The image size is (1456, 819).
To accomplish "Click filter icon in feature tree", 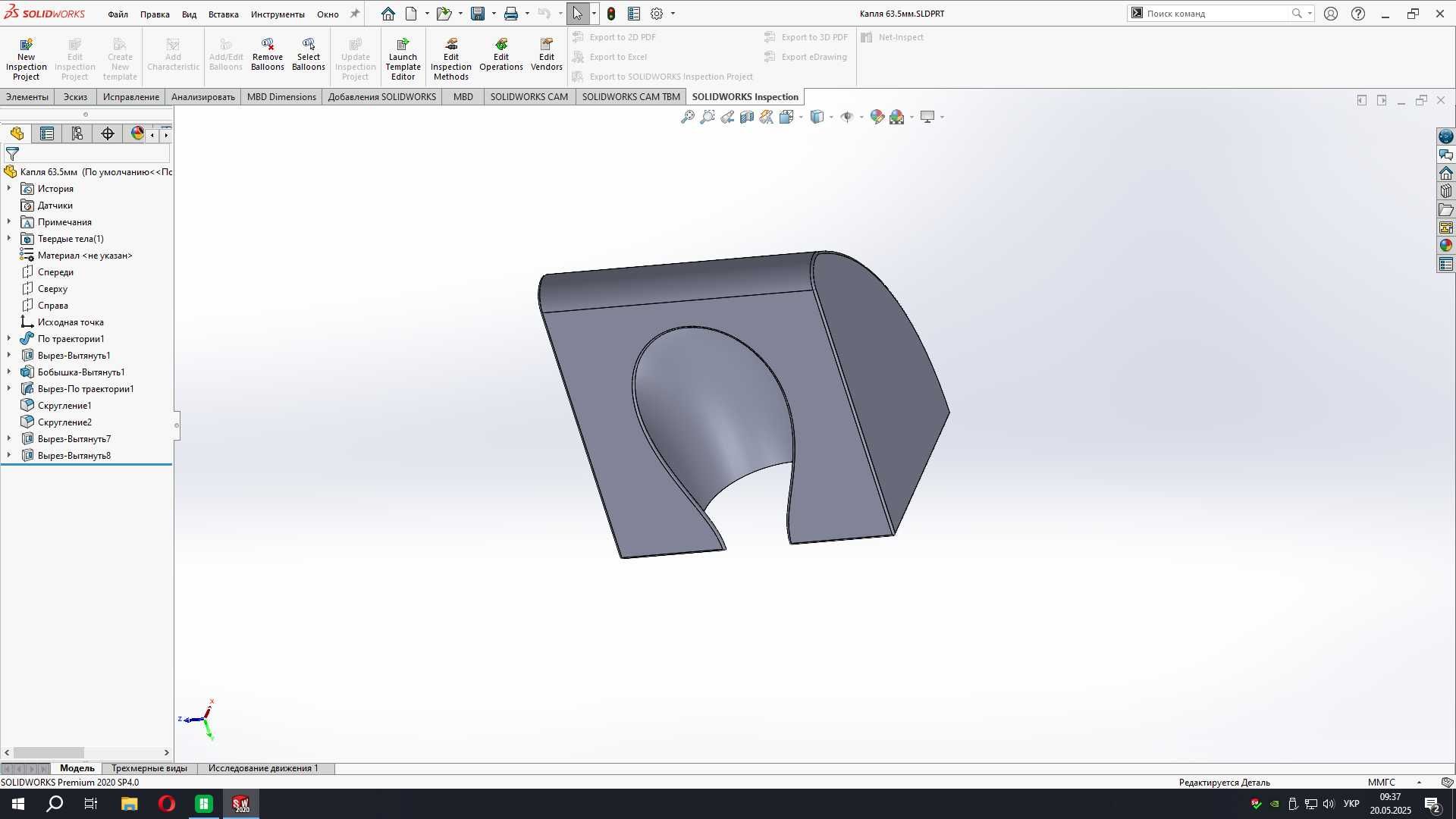I will 12,154.
